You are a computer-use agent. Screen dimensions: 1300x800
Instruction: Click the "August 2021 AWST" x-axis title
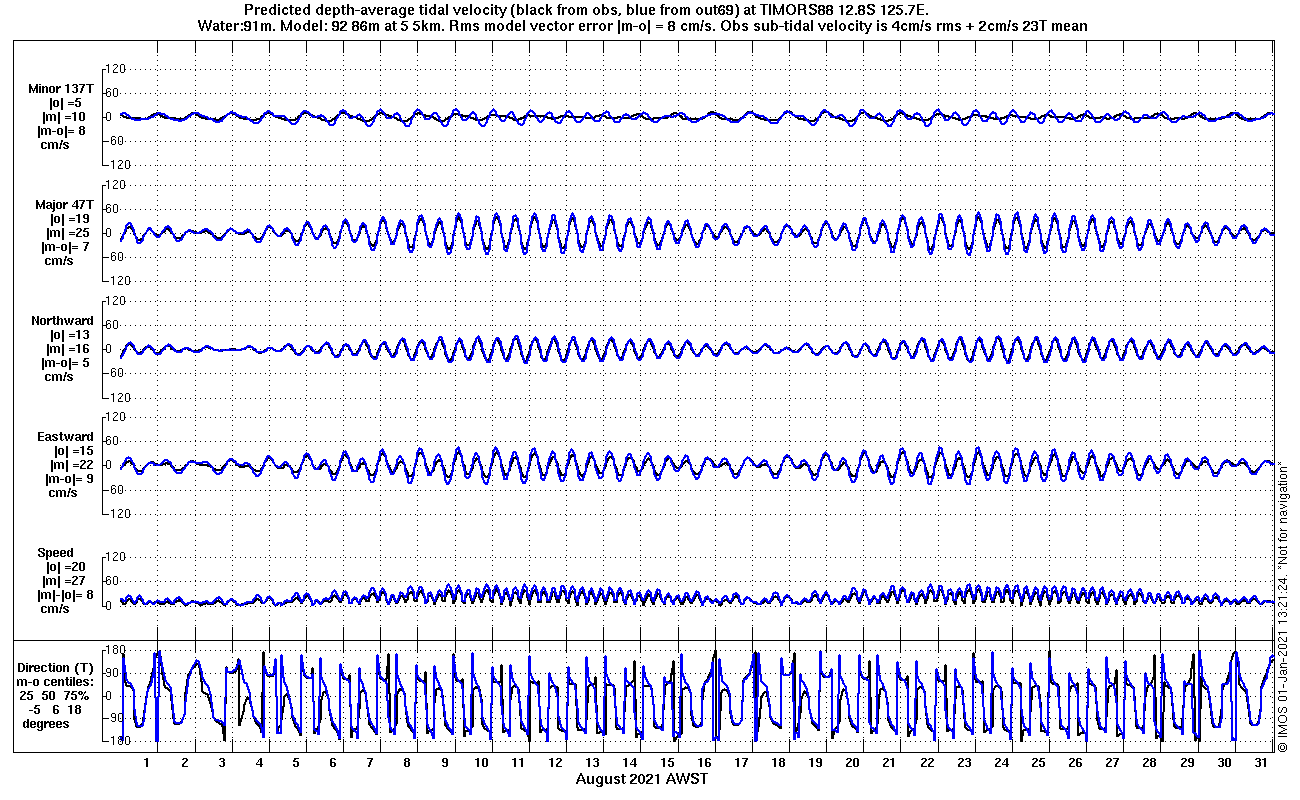click(642, 778)
